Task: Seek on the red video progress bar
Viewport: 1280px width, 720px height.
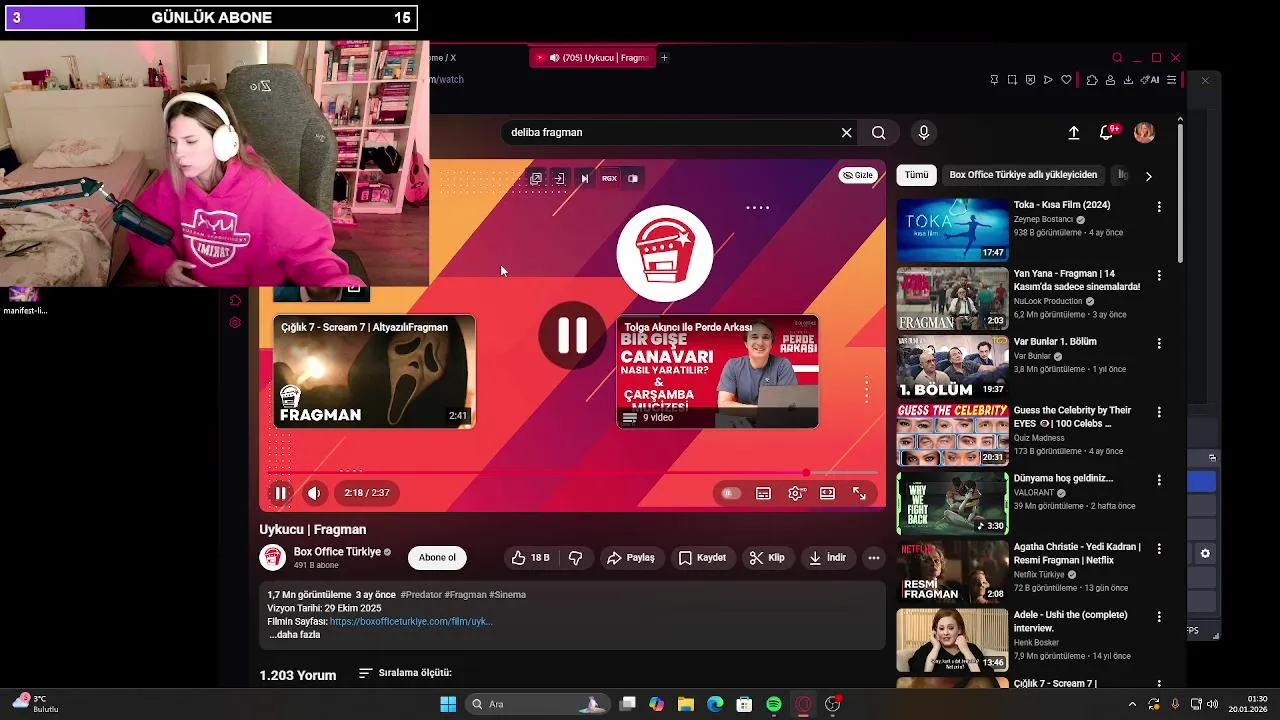Action: pos(572,473)
